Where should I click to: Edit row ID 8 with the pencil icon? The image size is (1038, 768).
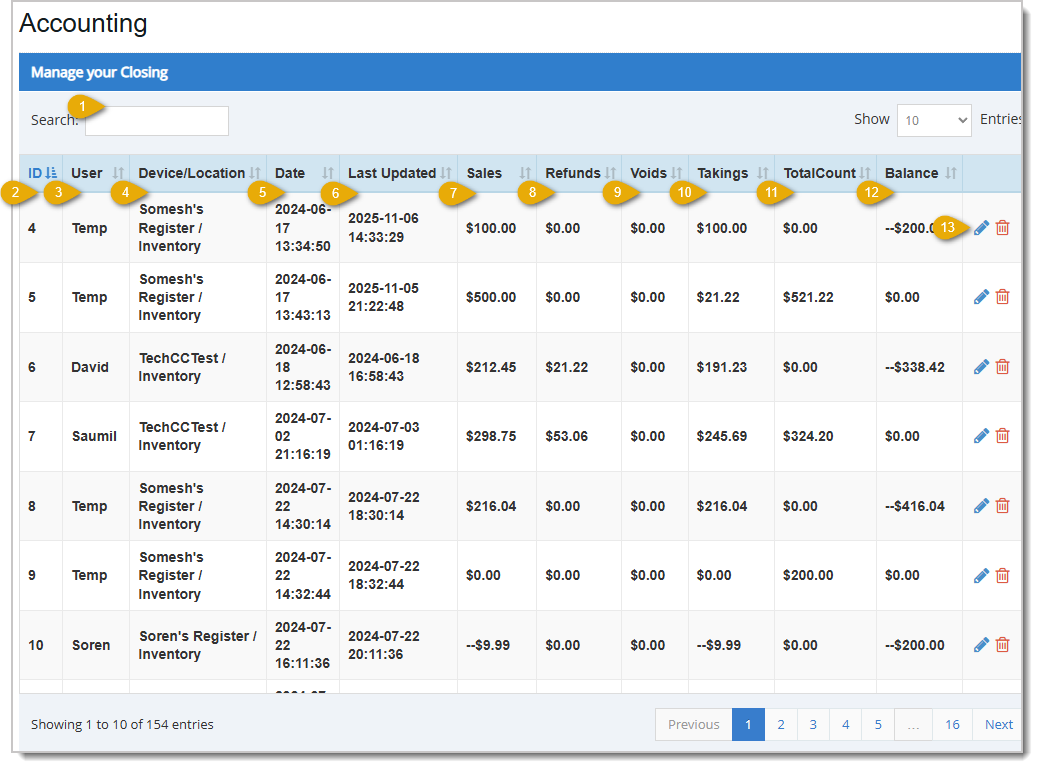pos(981,506)
